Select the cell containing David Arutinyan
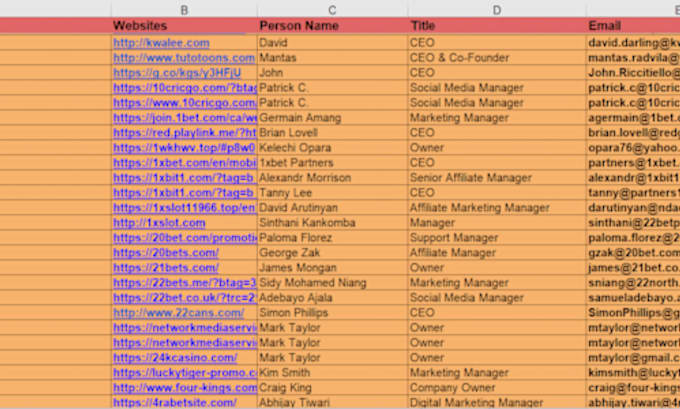Image resolution: width=680 pixels, height=409 pixels. click(332, 207)
